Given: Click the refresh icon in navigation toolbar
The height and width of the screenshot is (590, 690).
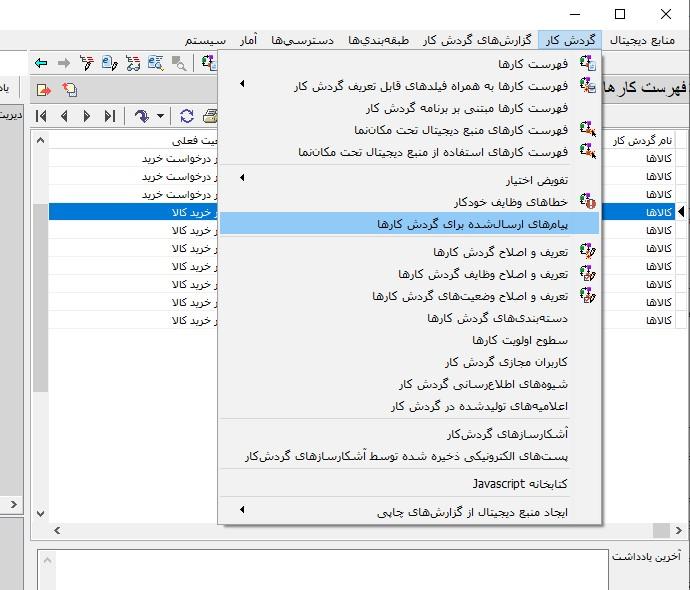Looking at the screenshot, I should click(187, 116).
